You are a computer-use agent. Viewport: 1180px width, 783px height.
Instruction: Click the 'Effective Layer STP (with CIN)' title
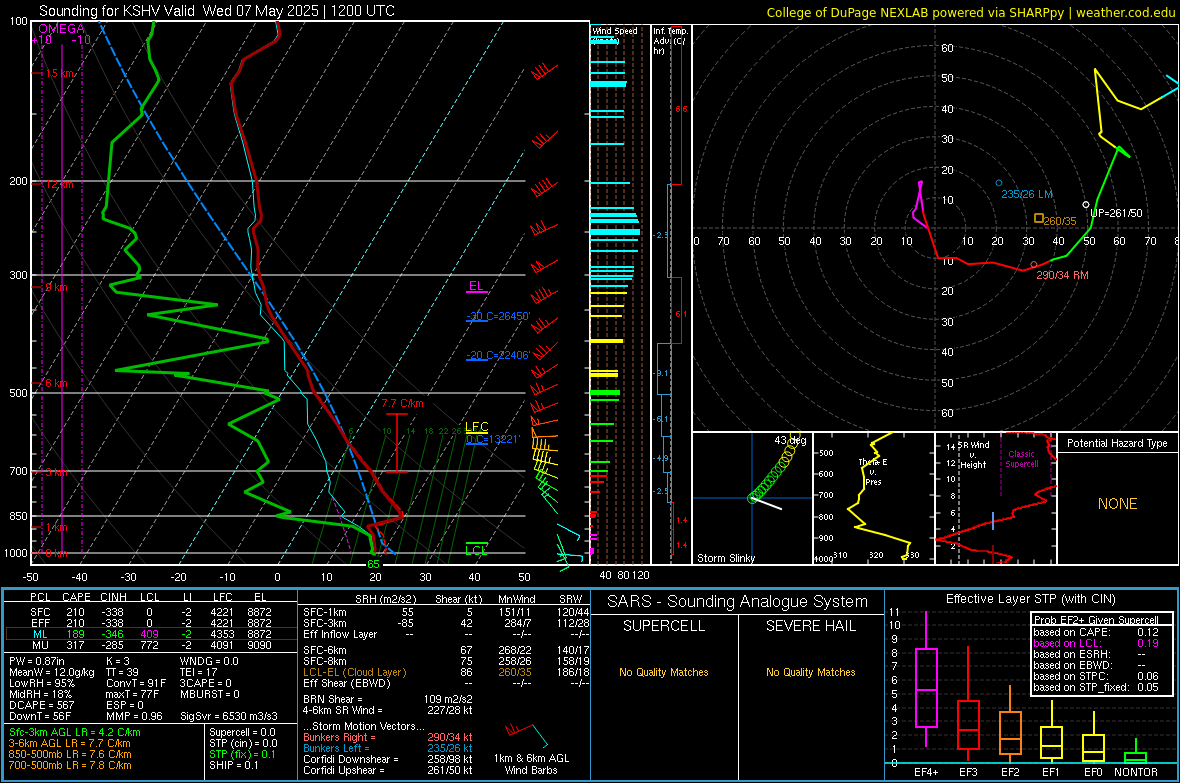coord(1031,599)
